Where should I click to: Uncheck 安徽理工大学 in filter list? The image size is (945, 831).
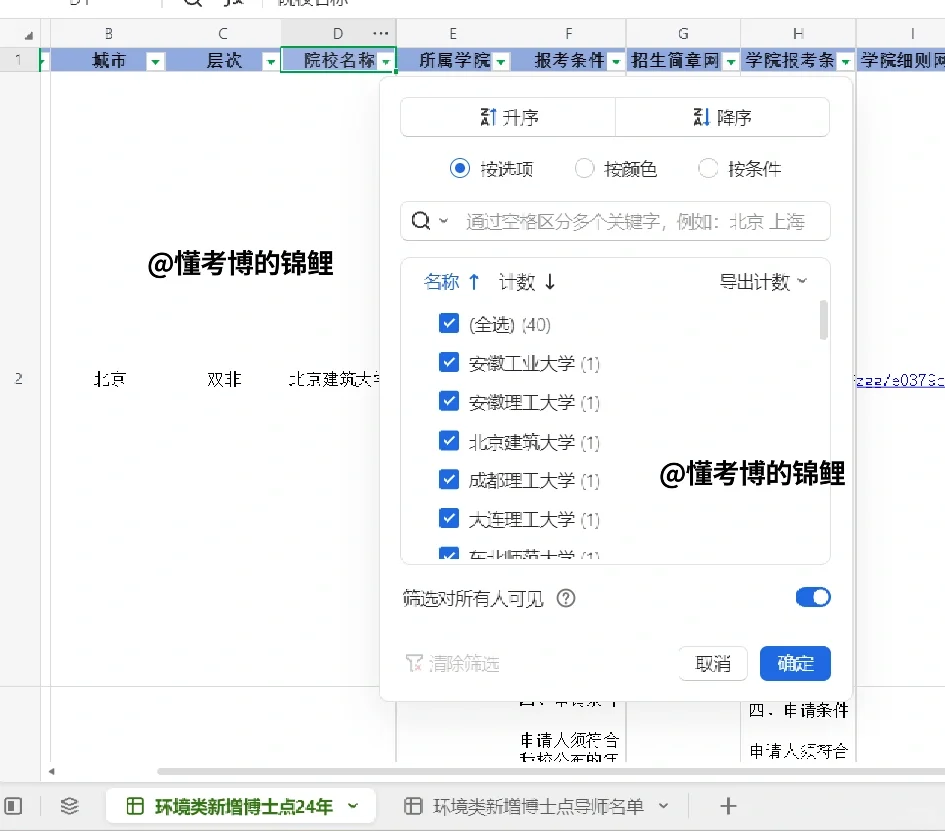pyautogui.click(x=449, y=401)
